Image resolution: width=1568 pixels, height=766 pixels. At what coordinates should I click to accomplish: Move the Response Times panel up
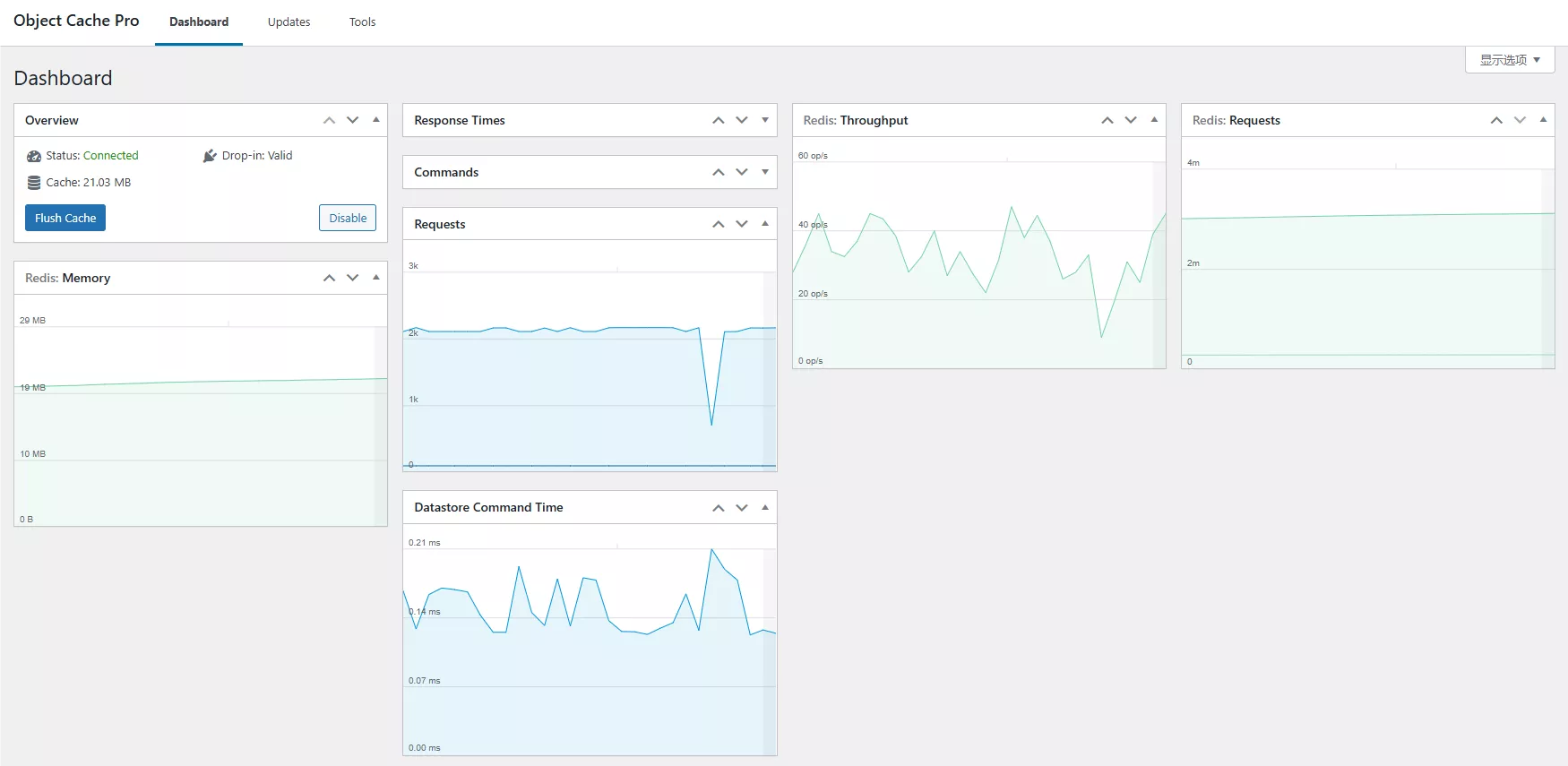tap(719, 120)
